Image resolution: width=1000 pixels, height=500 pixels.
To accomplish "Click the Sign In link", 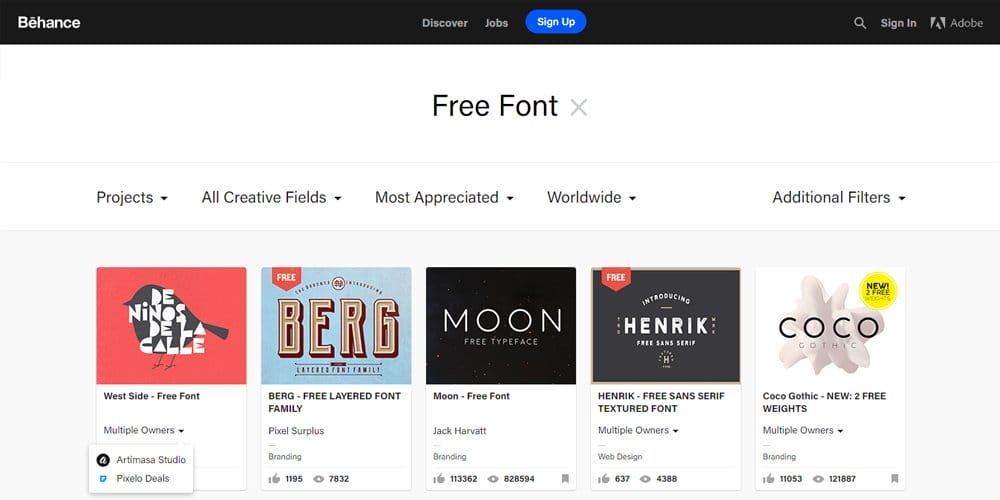I will coord(899,23).
